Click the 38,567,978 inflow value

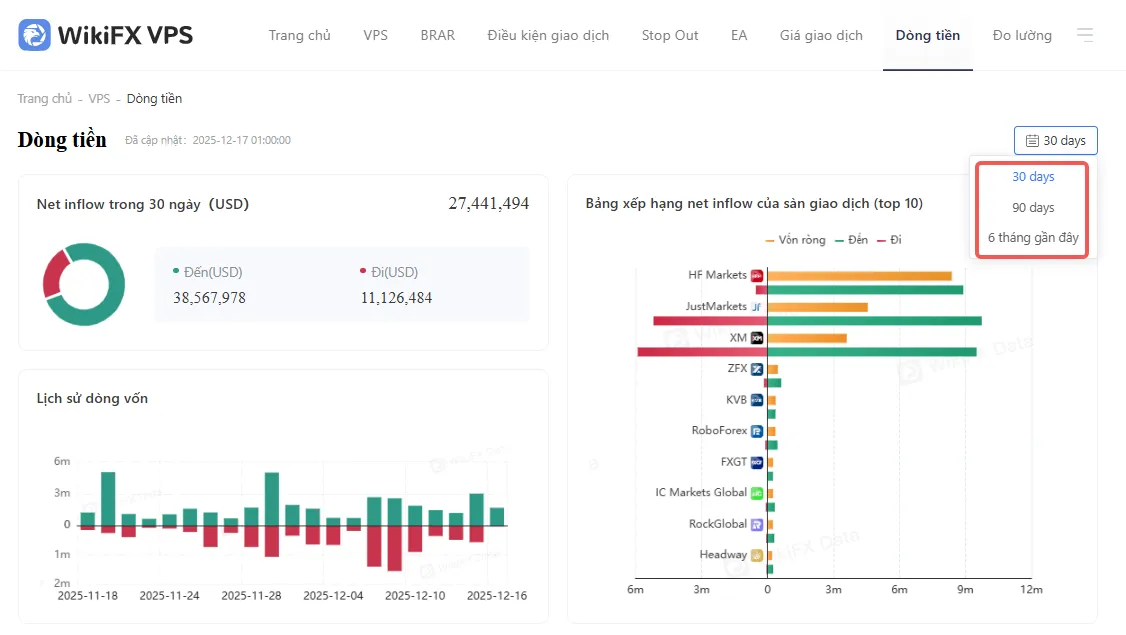209,298
